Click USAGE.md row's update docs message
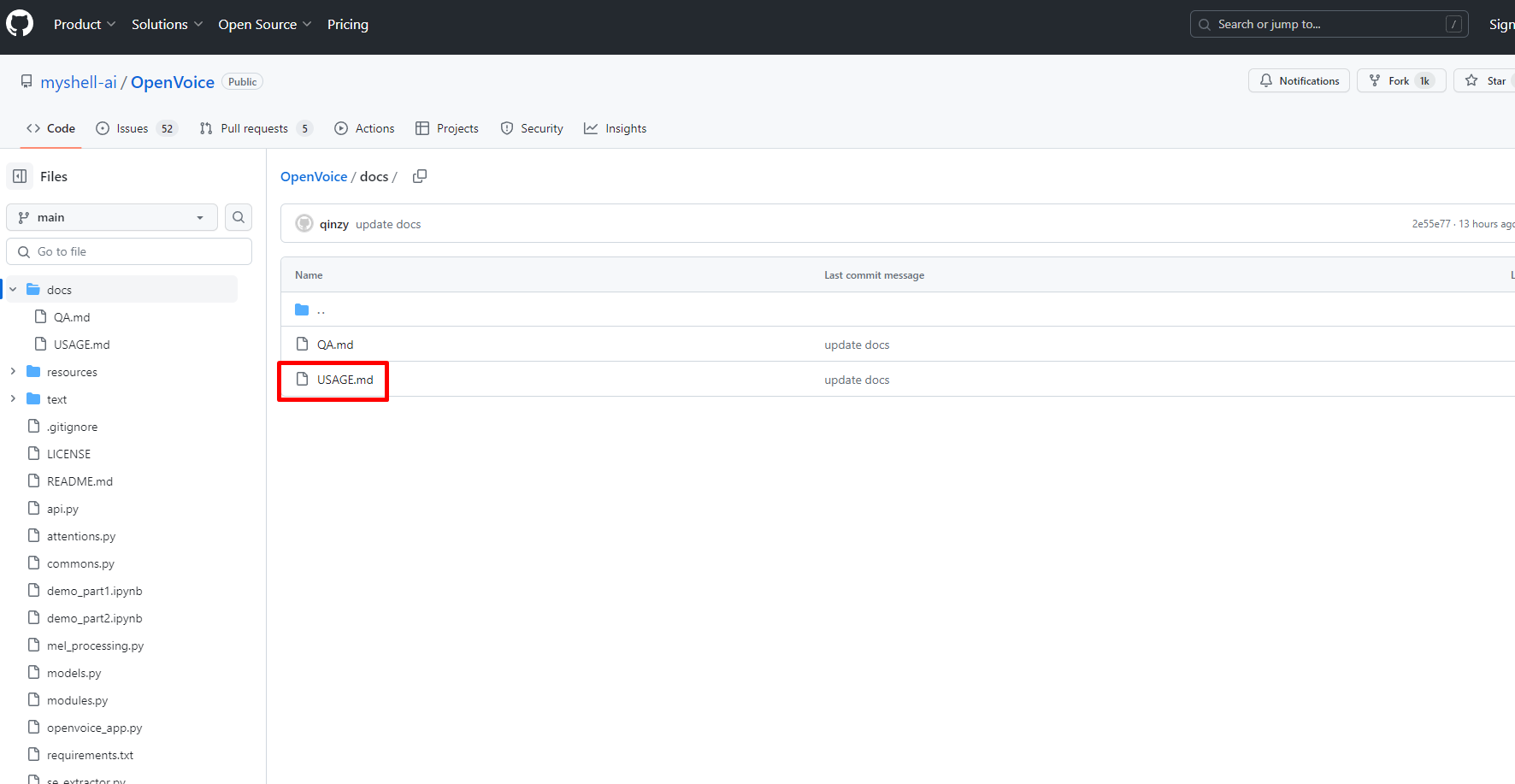 [857, 380]
